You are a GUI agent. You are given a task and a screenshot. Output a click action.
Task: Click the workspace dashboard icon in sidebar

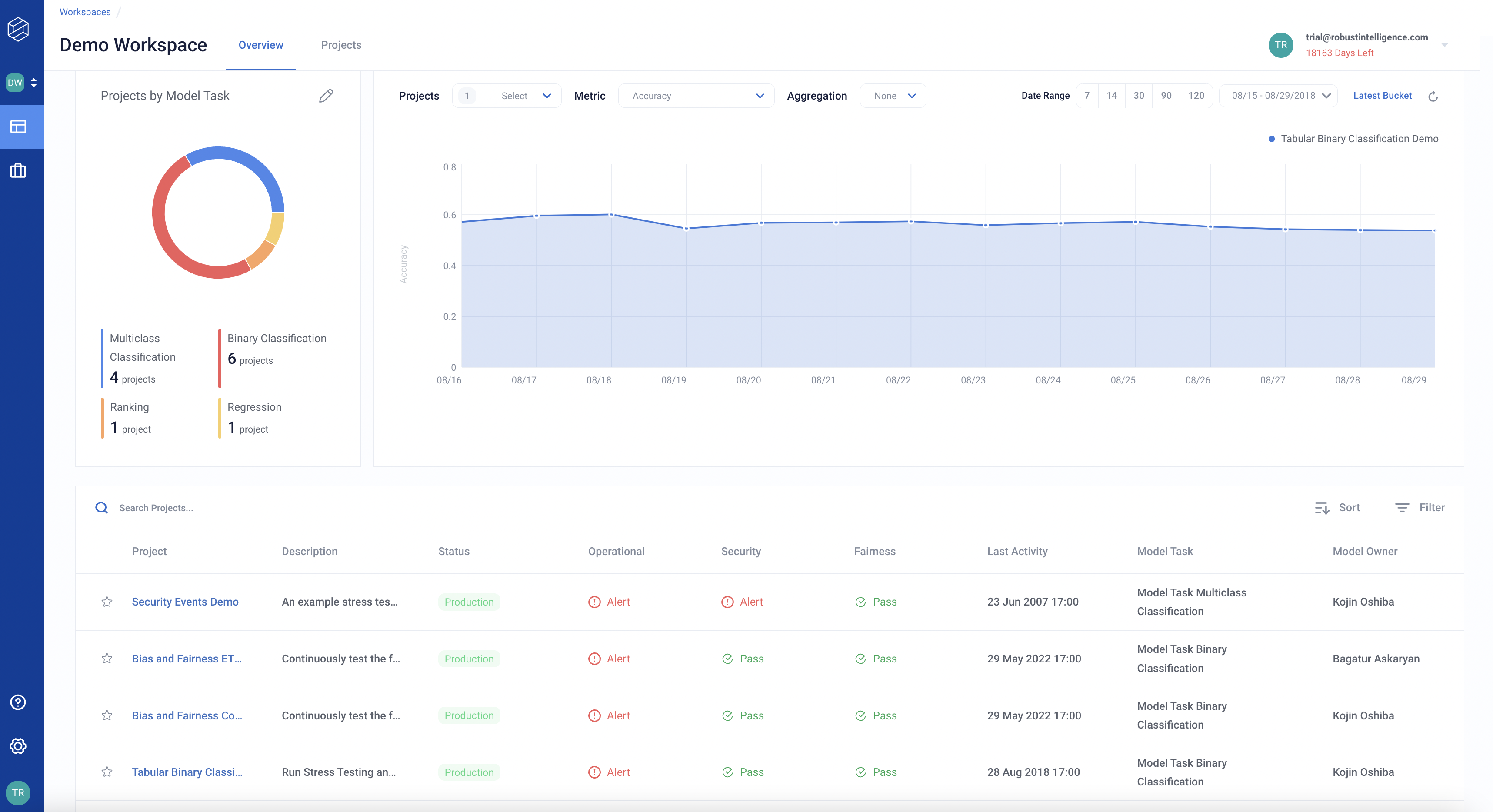pyautogui.click(x=18, y=126)
